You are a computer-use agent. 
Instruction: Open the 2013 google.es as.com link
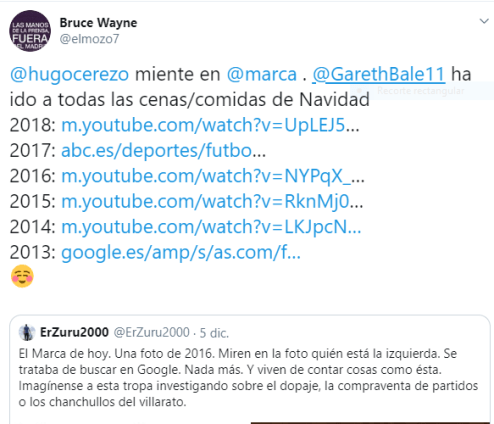point(181,252)
